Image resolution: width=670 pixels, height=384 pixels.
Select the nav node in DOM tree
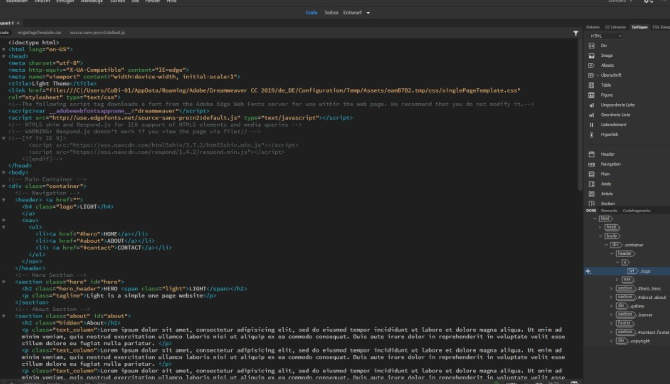tap(627, 280)
